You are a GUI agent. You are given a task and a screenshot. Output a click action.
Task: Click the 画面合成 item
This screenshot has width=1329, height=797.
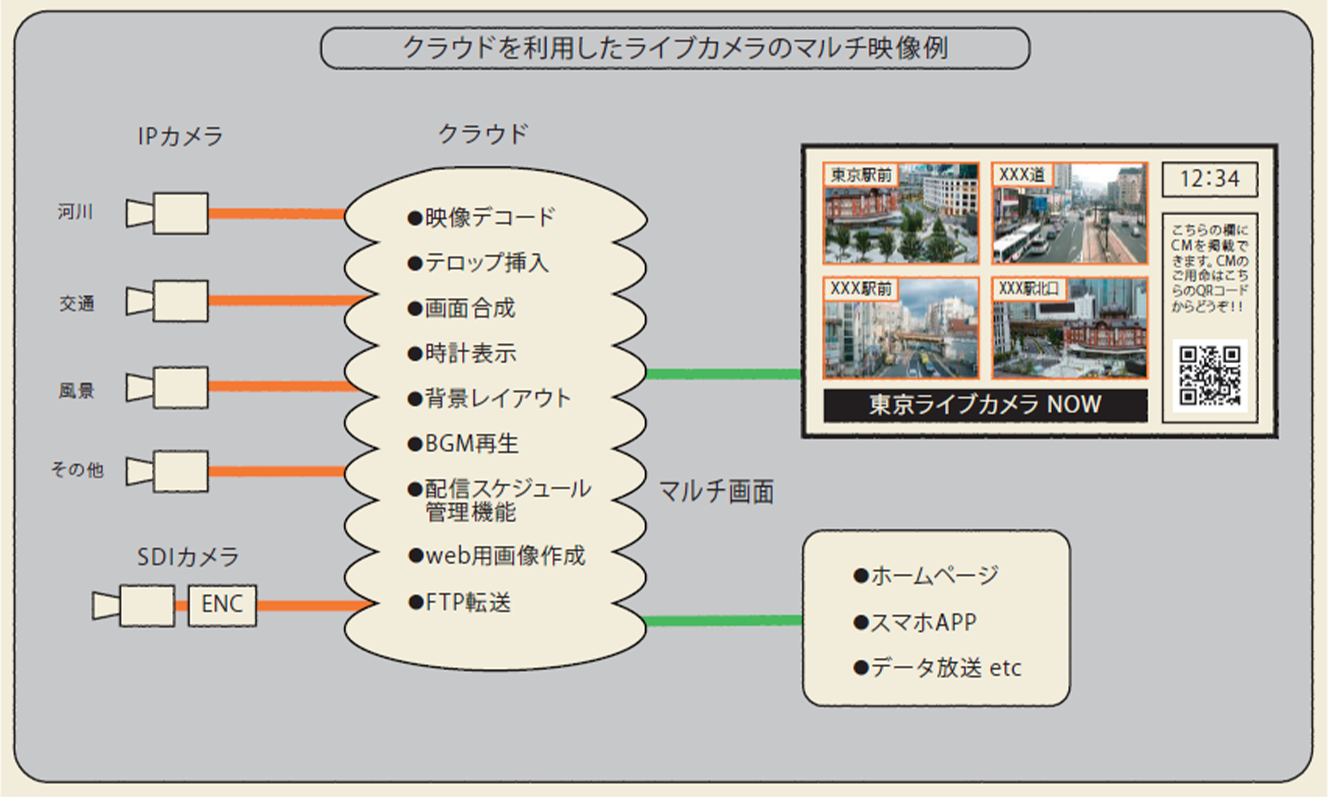click(461, 309)
